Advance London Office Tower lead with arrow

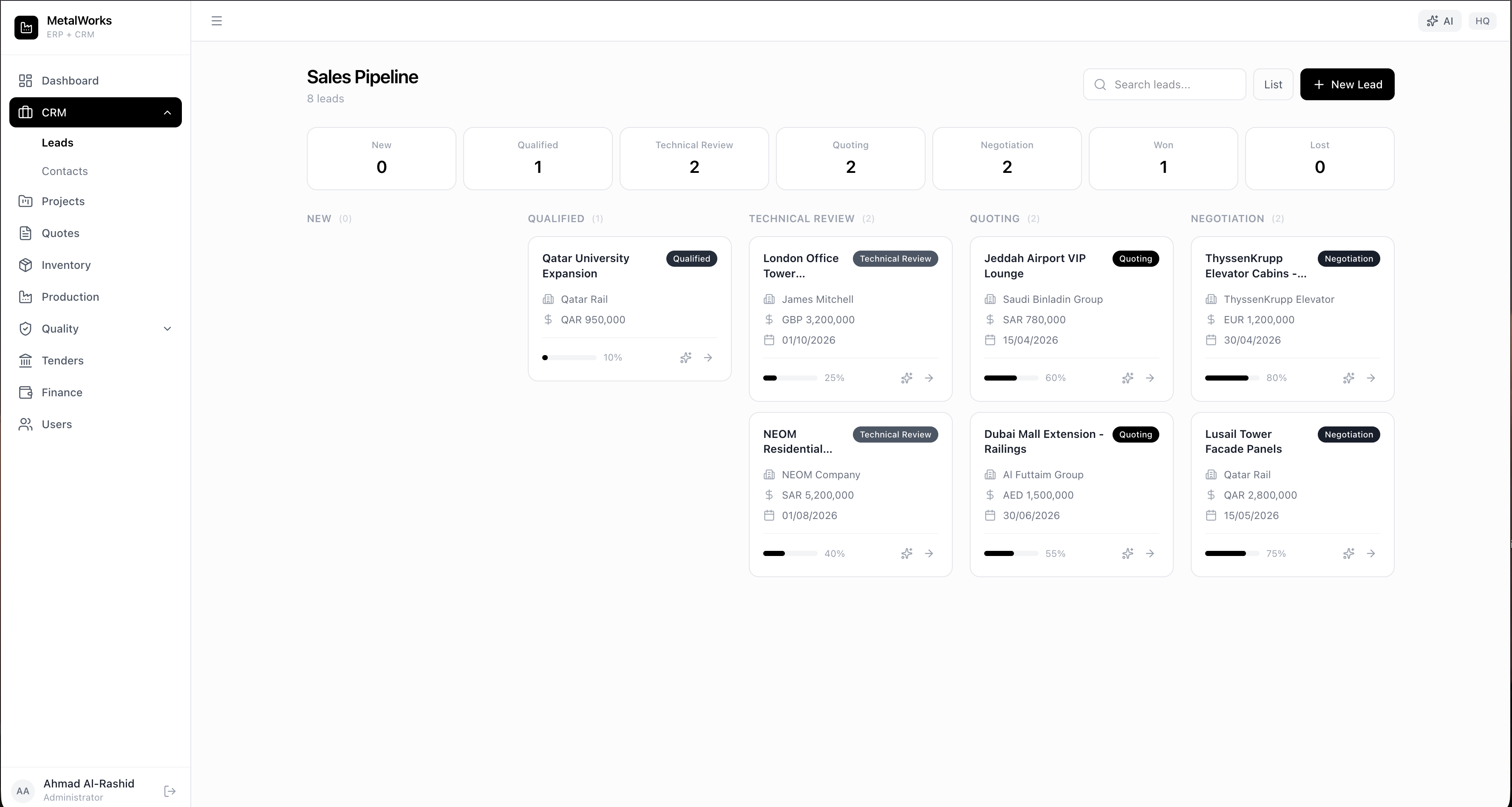[929, 378]
